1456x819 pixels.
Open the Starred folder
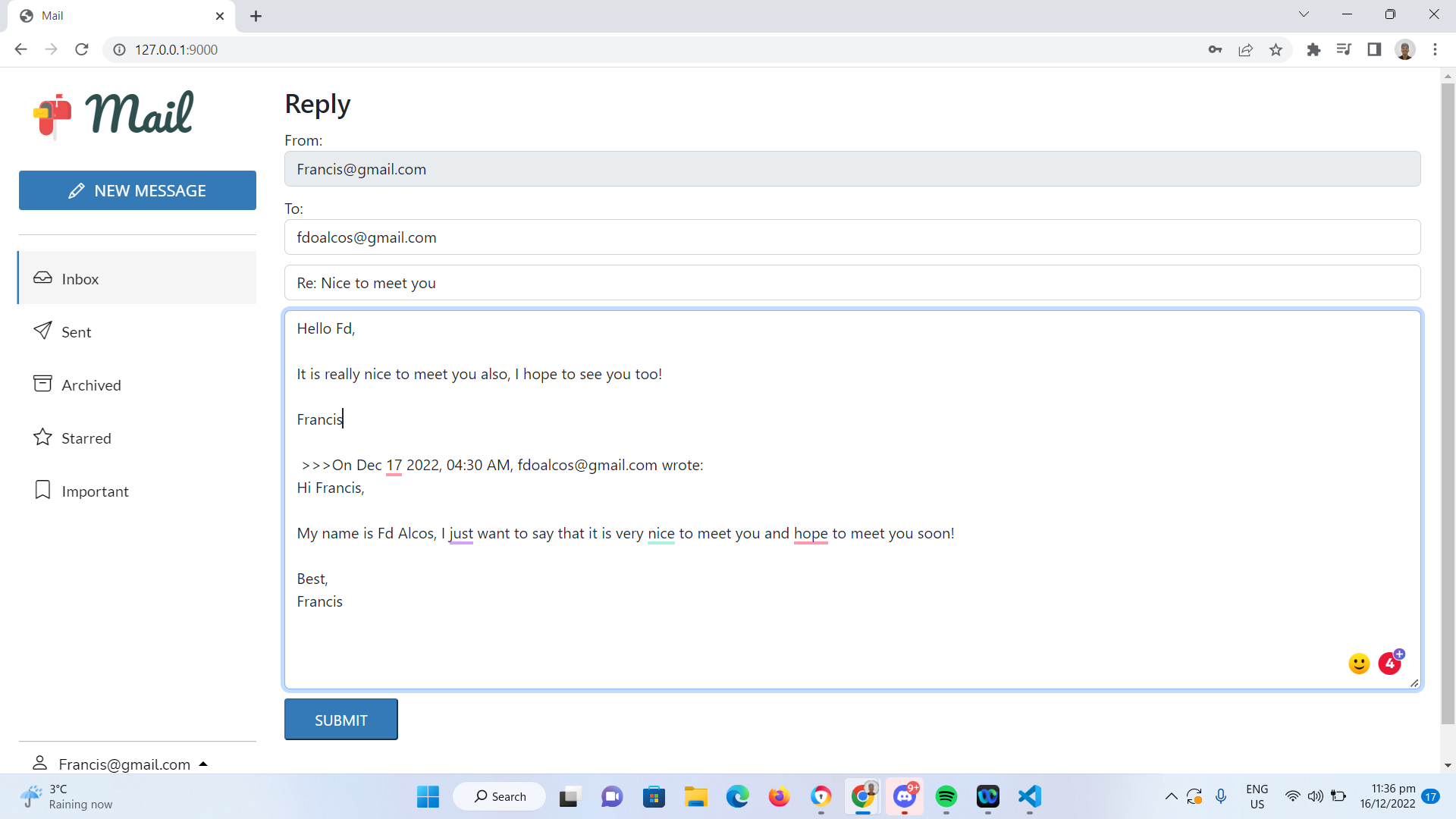(86, 438)
